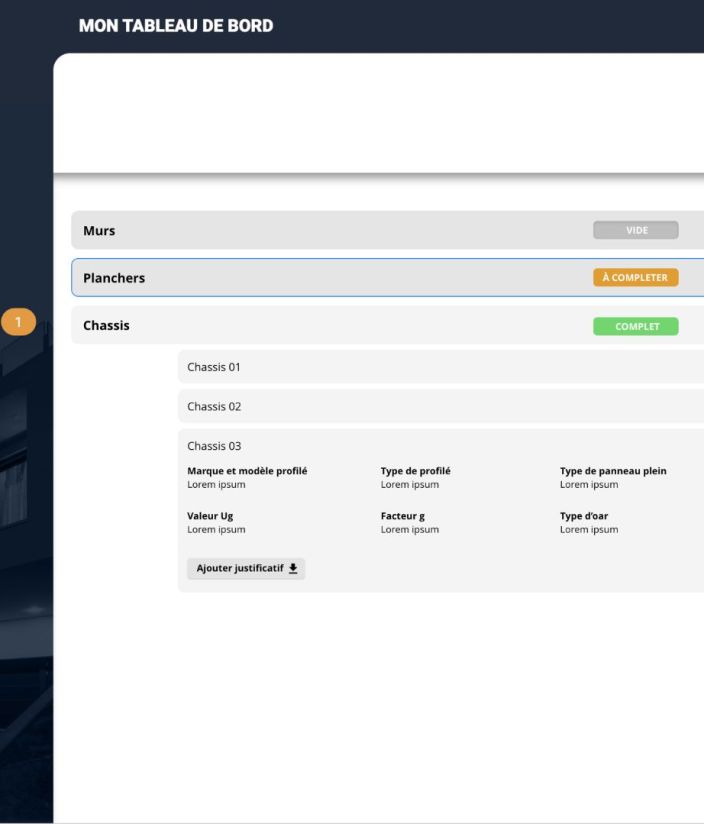The image size is (704, 824).
Task: Select the Type de profilé label
Action: point(416,471)
